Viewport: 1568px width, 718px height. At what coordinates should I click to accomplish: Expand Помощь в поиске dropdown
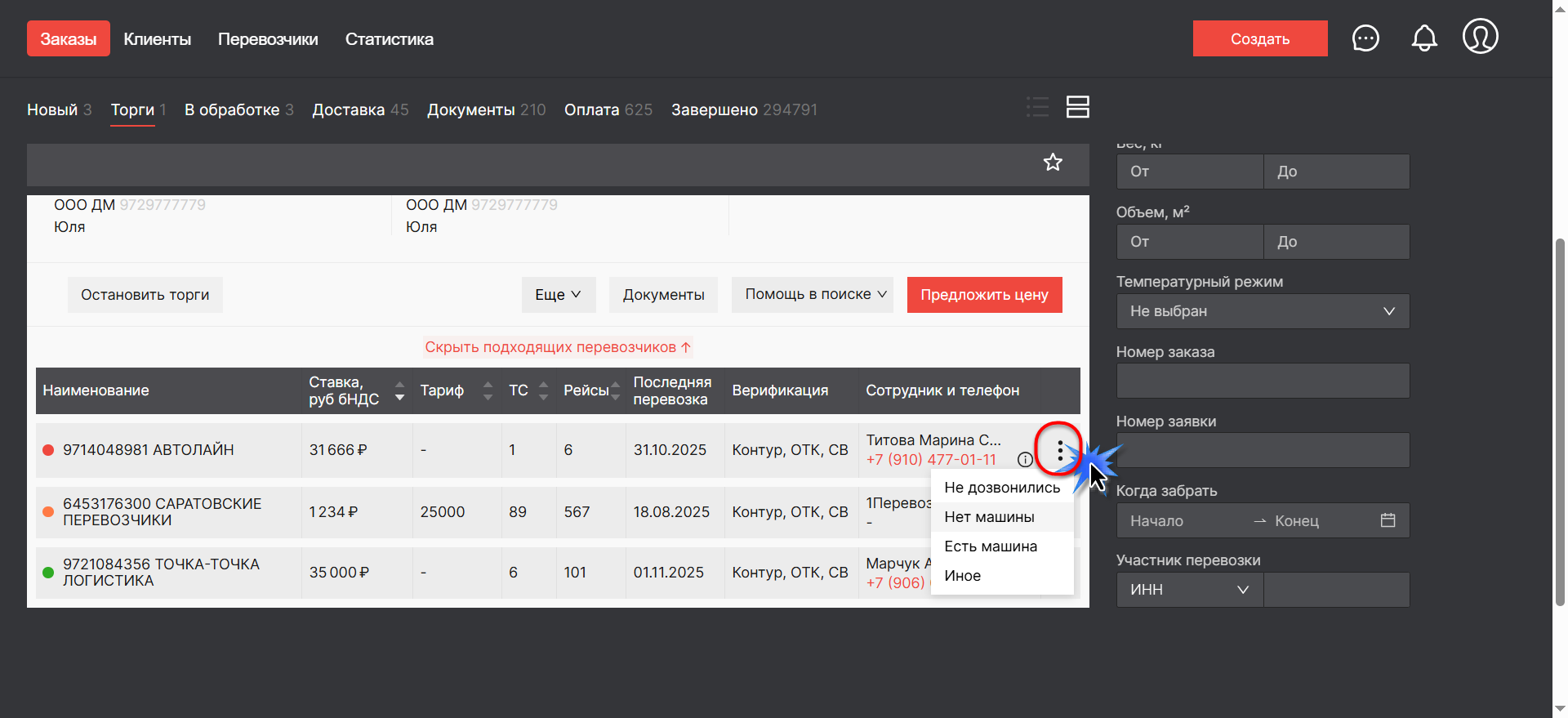[815, 295]
